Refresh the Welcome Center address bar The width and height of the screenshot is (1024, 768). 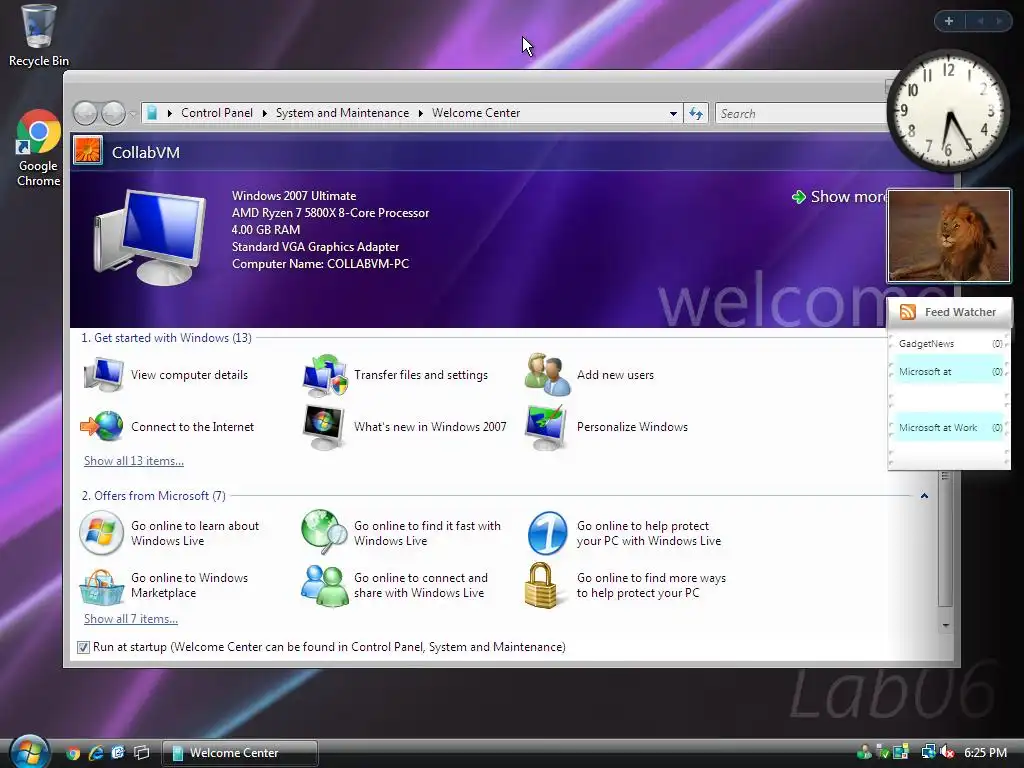696,114
